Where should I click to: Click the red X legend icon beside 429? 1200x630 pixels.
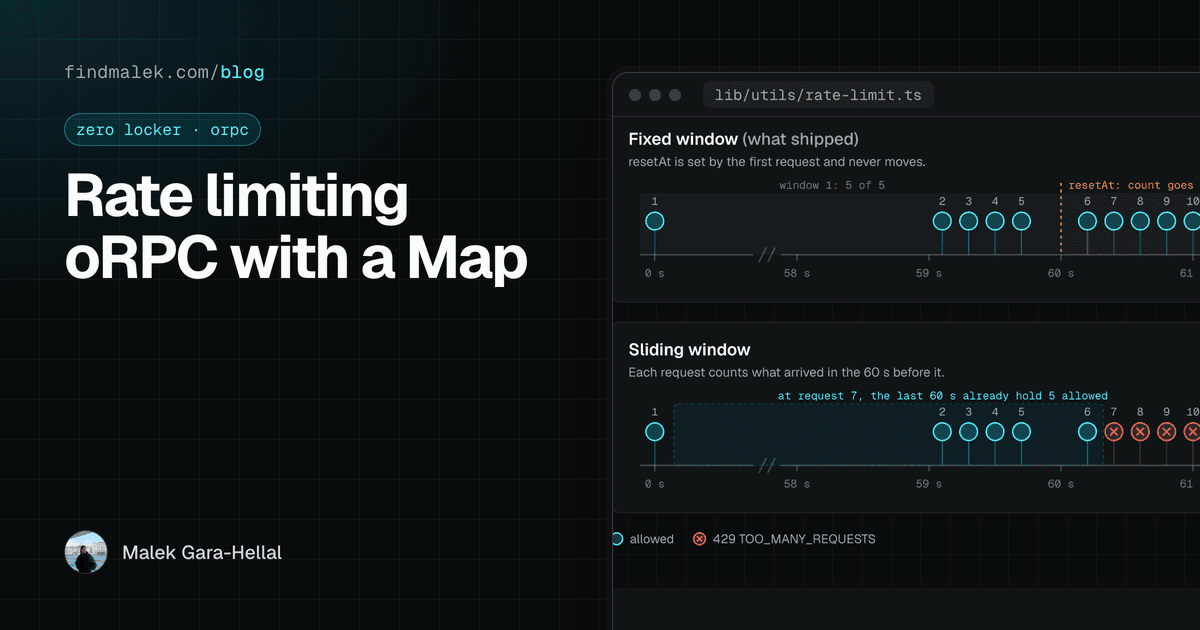pyautogui.click(x=700, y=539)
